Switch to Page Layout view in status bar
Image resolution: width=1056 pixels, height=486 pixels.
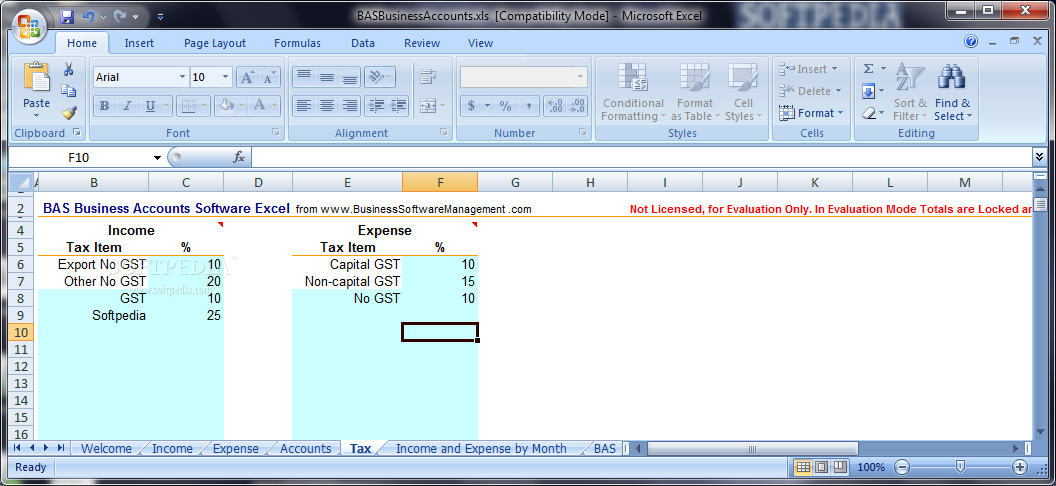click(822, 467)
